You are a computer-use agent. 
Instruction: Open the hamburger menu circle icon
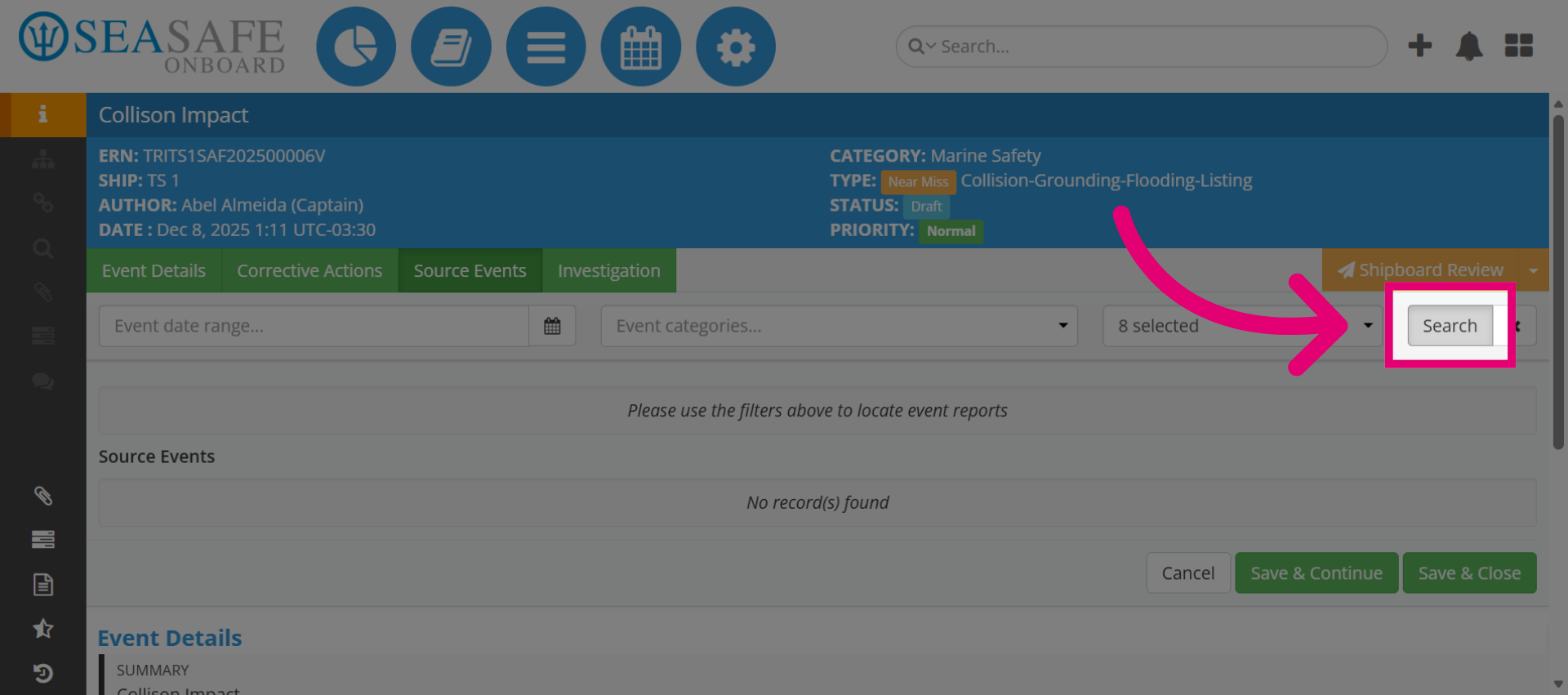click(546, 47)
